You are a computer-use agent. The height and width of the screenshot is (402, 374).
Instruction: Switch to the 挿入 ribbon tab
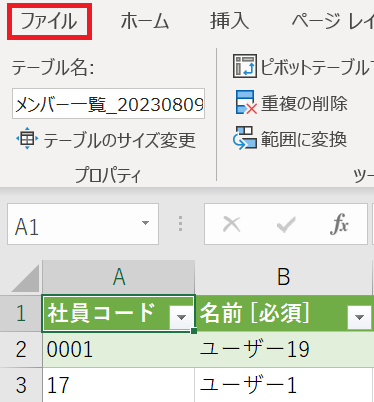point(230,21)
